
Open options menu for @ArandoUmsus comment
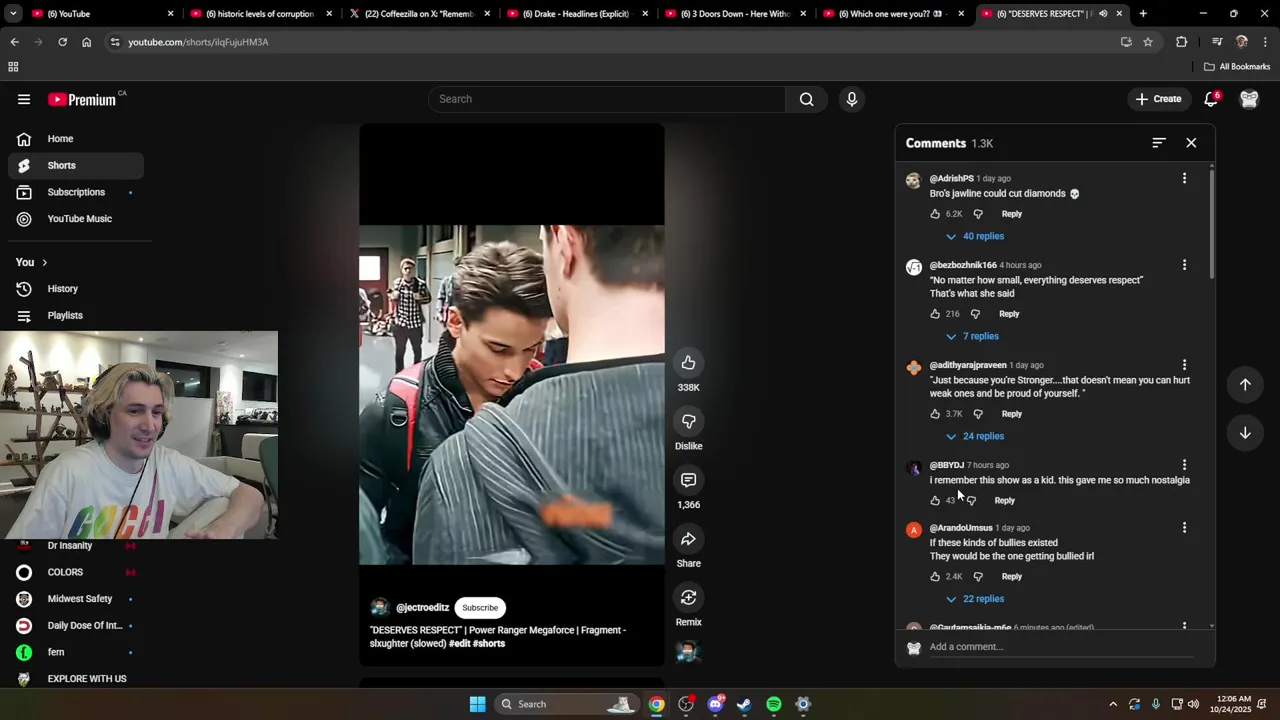(x=1184, y=528)
